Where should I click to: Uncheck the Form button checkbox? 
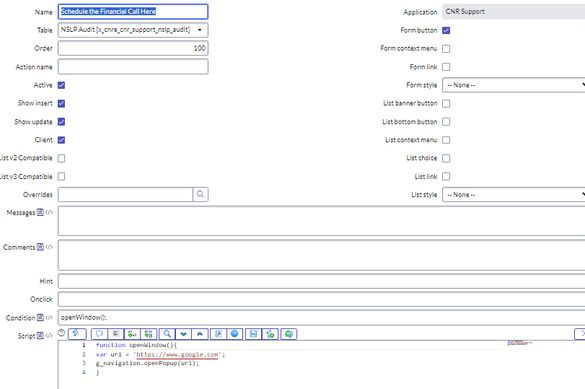[x=446, y=30]
